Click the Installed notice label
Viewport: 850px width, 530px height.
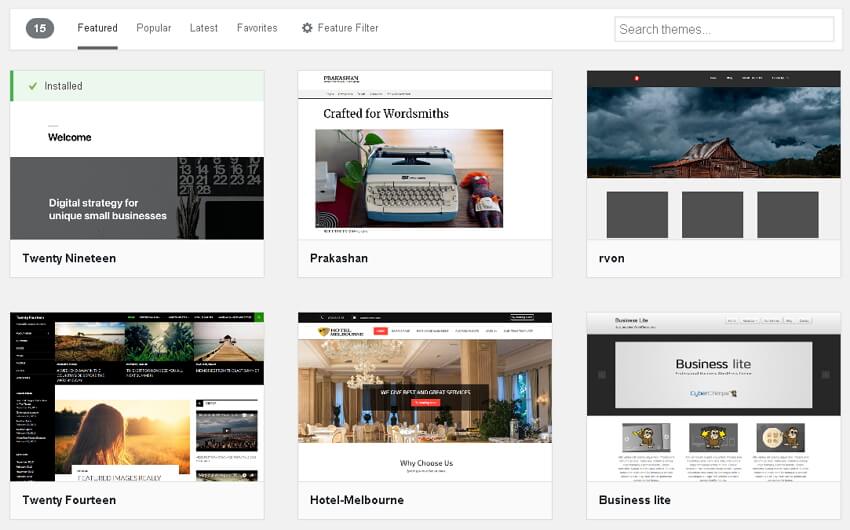[x=63, y=86]
